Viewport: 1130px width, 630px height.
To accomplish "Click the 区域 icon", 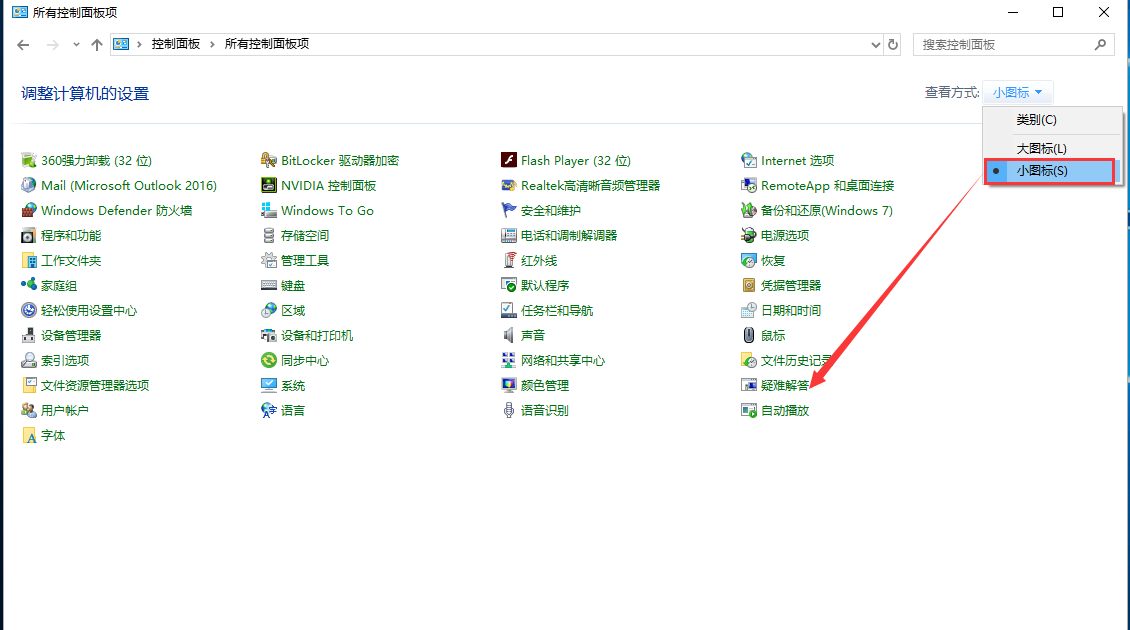I will tap(269, 311).
